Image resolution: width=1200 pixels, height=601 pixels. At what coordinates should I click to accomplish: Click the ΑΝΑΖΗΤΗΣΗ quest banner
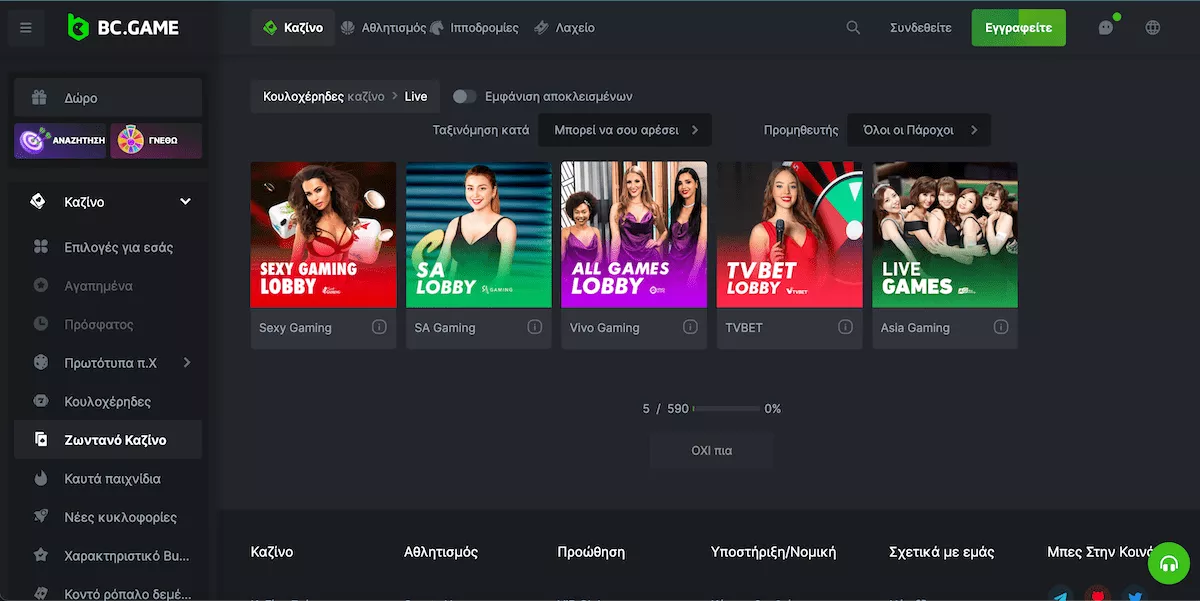click(x=60, y=141)
